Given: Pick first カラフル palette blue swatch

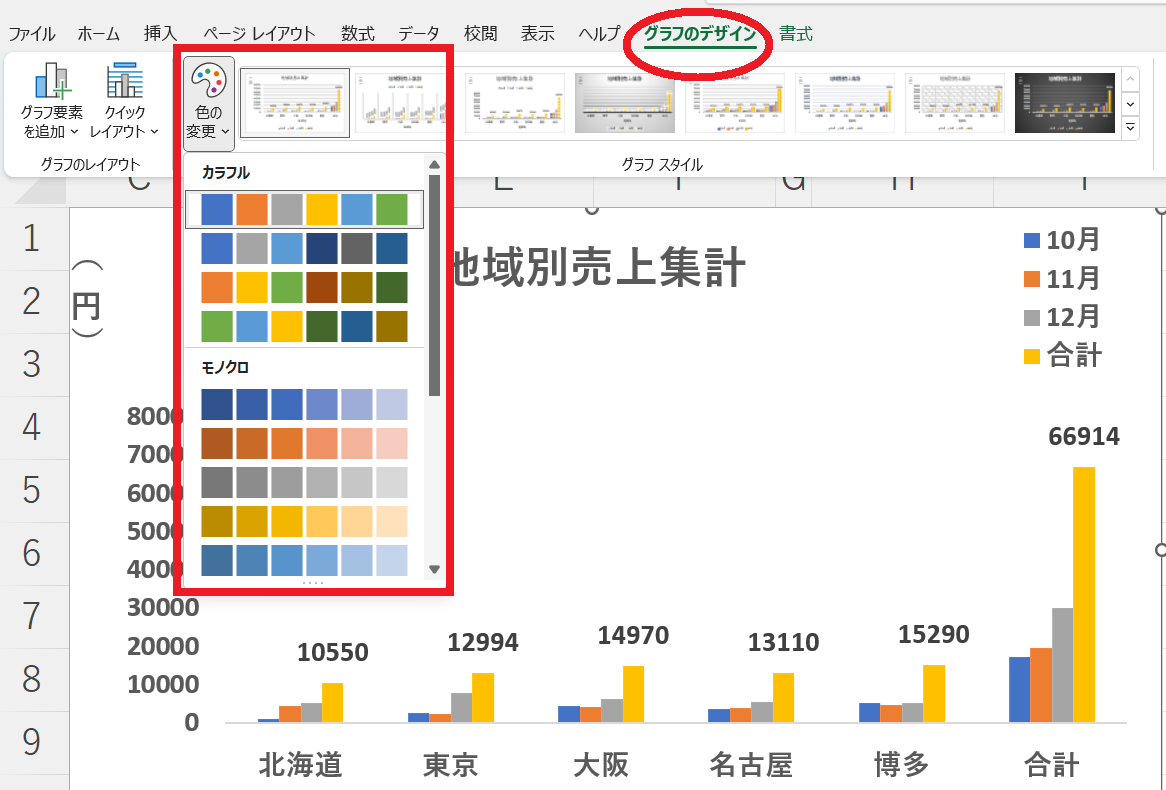Looking at the screenshot, I should pyautogui.click(x=217, y=209).
